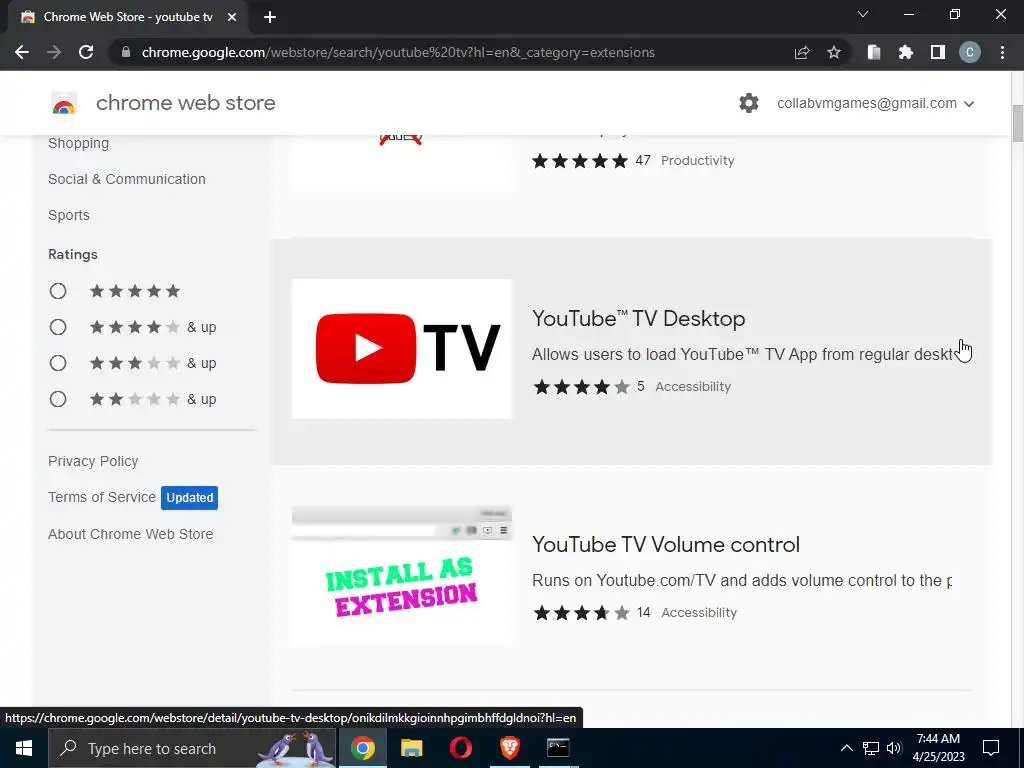The height and width of the screenshot is (768, 1024).
Task: Open the Chrome profile avatar
Action: tap(970, 52)
